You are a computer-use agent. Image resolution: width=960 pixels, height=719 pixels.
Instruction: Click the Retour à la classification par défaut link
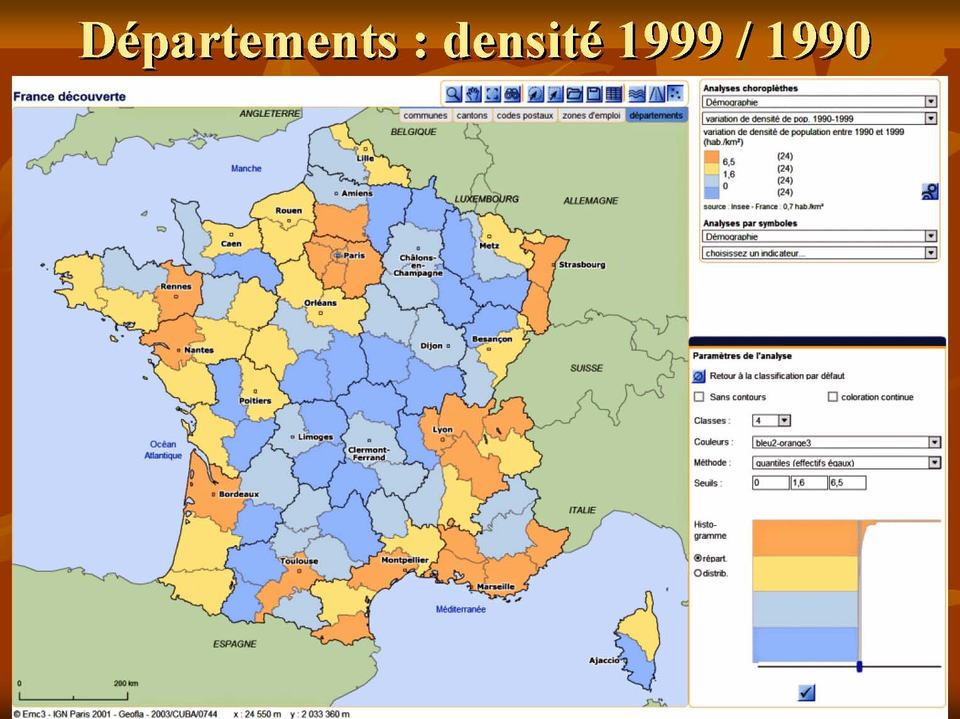point(777,376)
